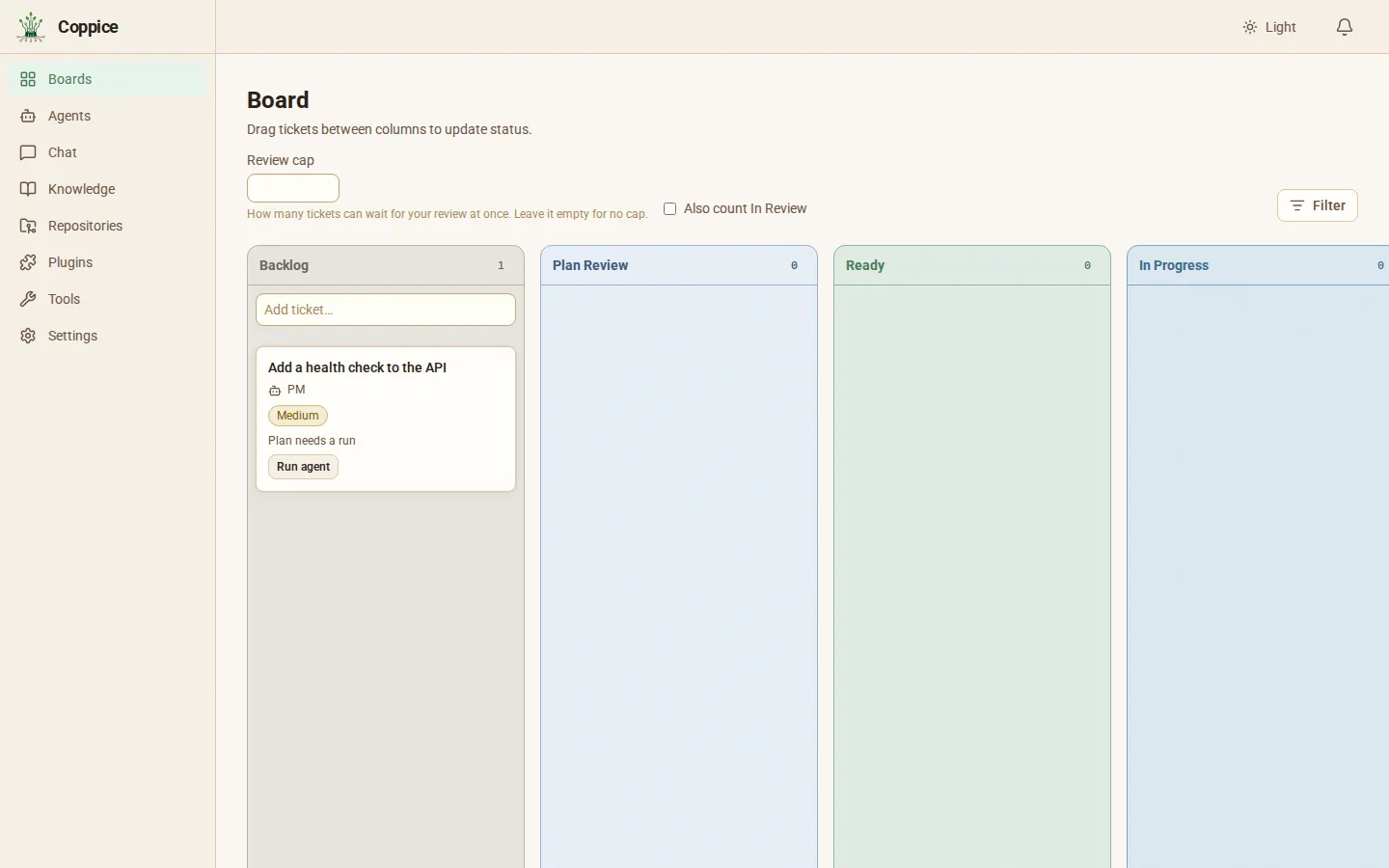Run agent on the health check ticket

point(304,467)
